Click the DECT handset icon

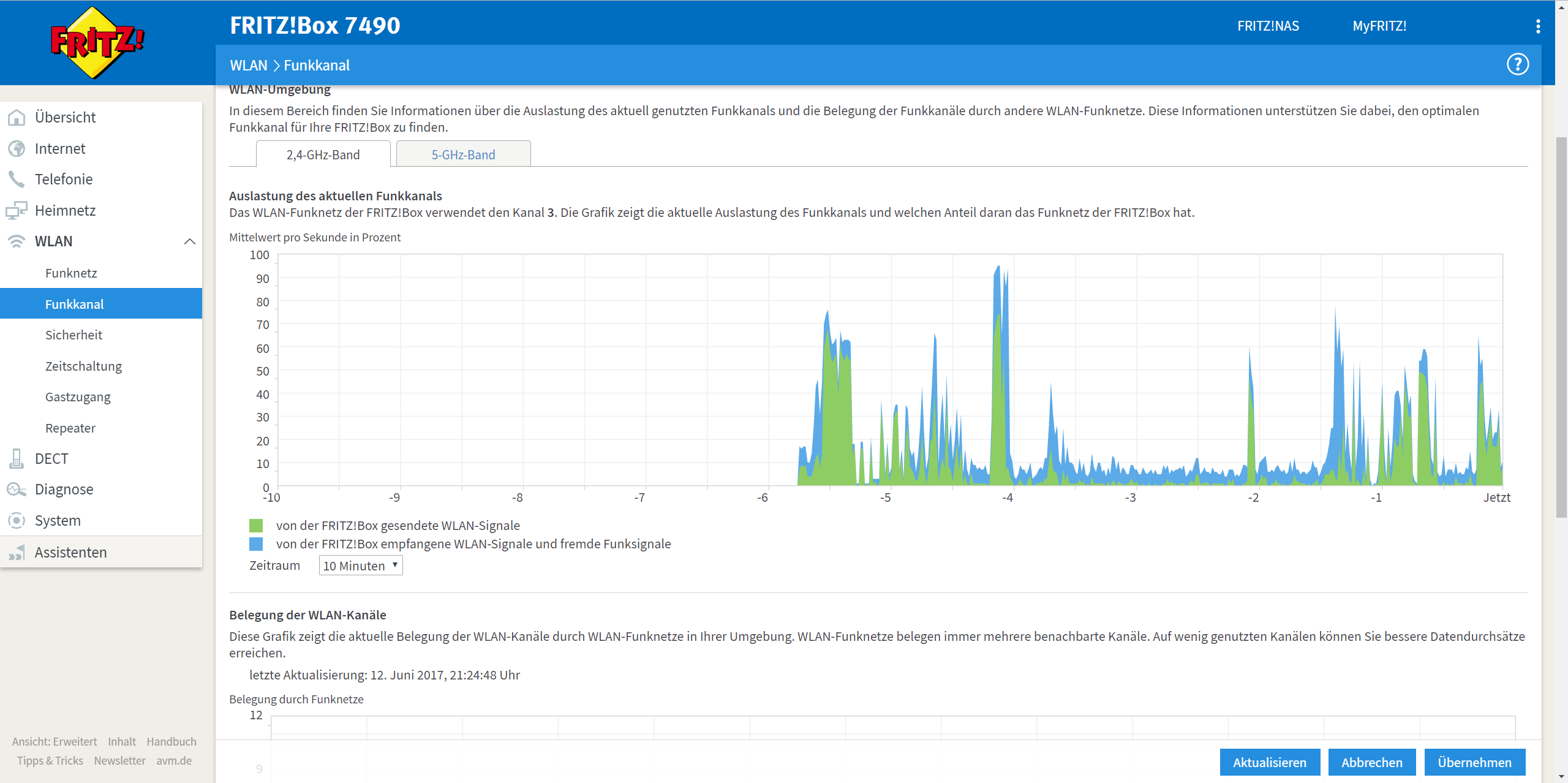[17, 458]
